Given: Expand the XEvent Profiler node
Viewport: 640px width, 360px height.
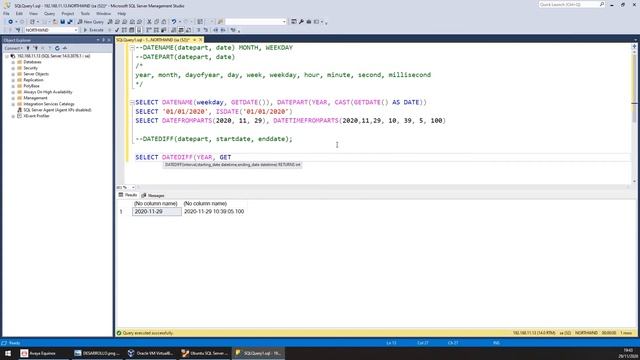Looking at the screenshot, I should pos(13,116).
